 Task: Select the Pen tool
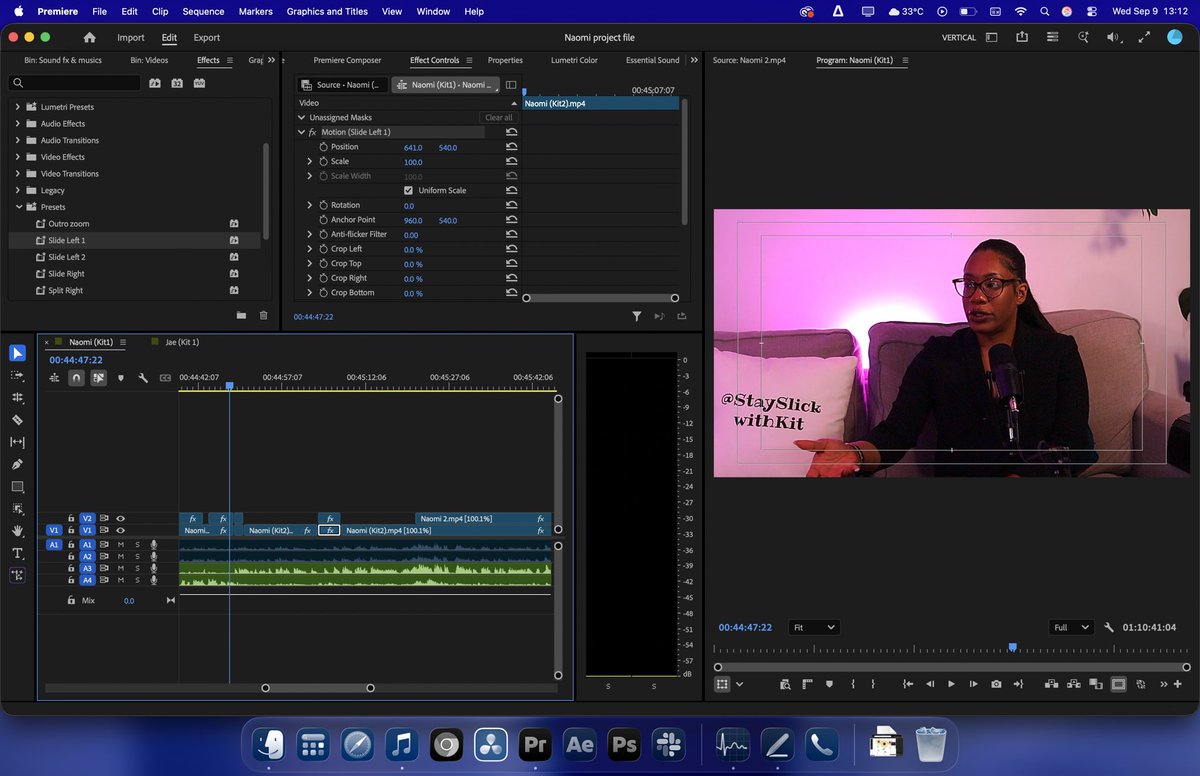(x=17, y=464)
